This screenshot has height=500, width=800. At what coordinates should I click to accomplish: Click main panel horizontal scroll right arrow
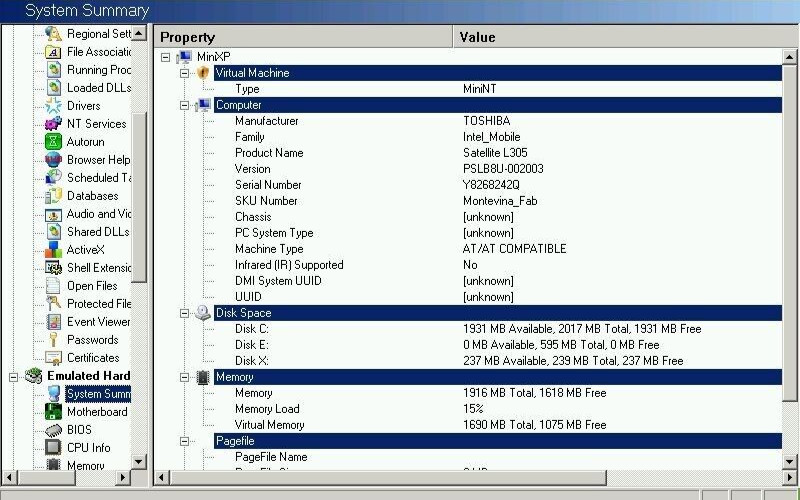[x=790, y=478]
